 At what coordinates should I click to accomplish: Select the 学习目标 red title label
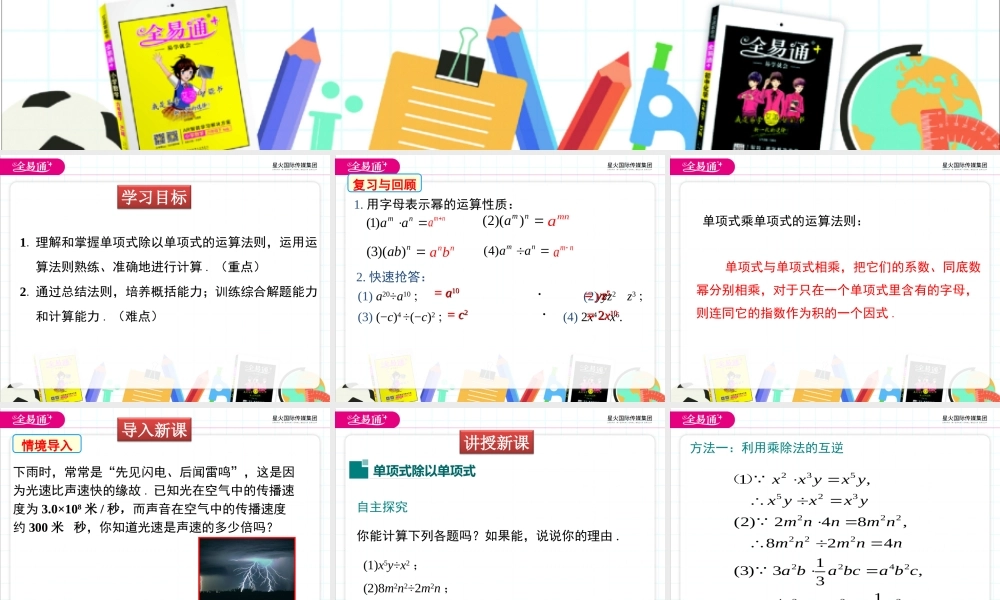[x=154, y=197]
